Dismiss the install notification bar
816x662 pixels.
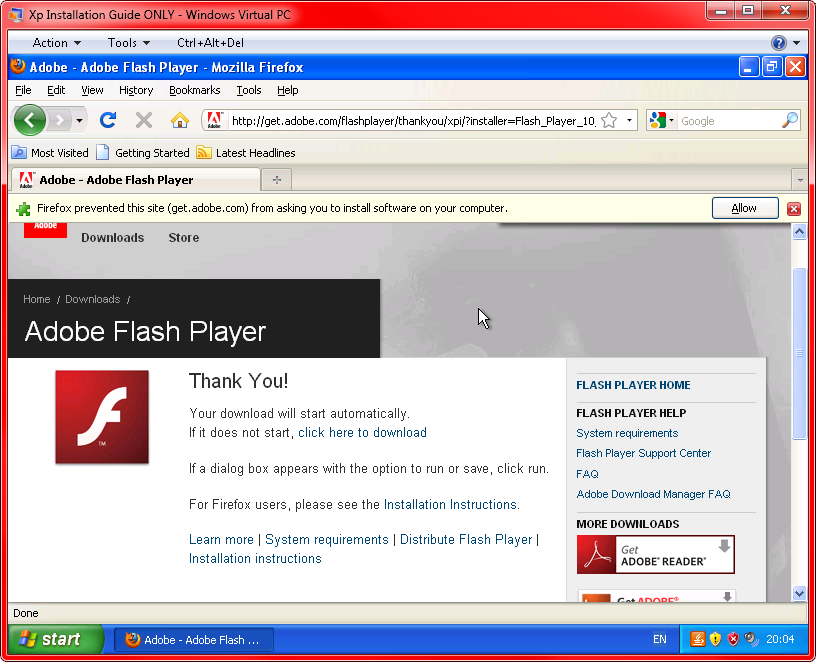click(794, 209)
